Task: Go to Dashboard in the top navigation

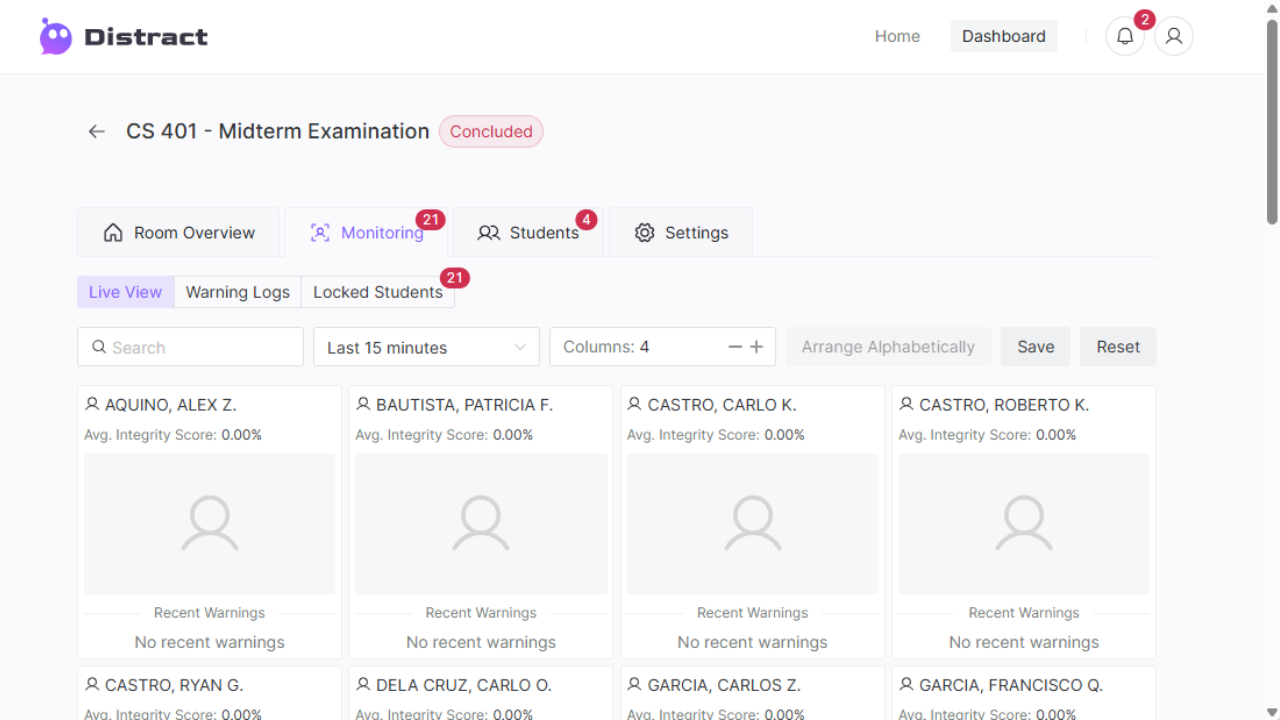Action: coord(1004,36)
